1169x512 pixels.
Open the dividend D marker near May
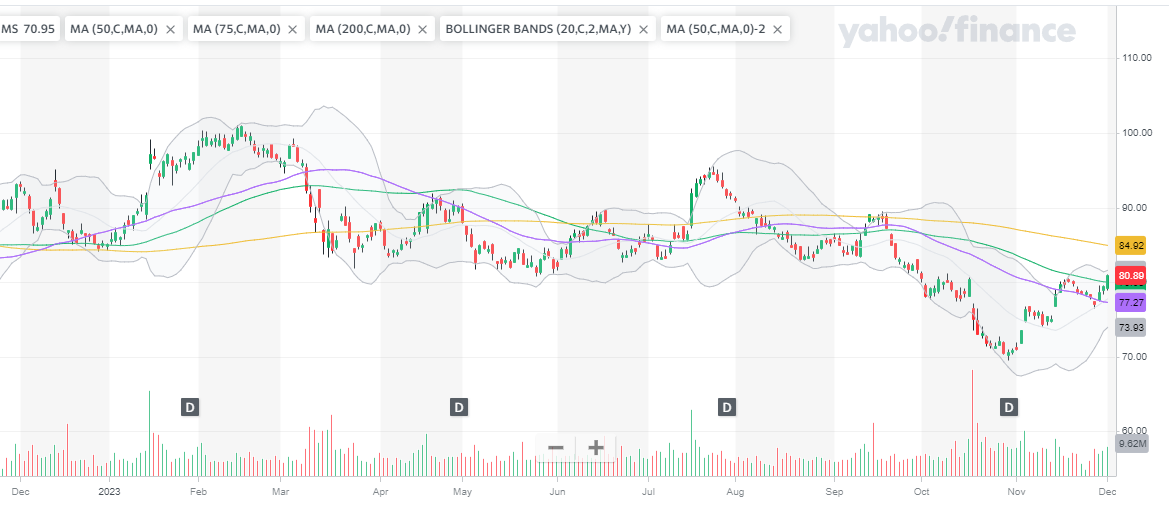pos(459,407)
